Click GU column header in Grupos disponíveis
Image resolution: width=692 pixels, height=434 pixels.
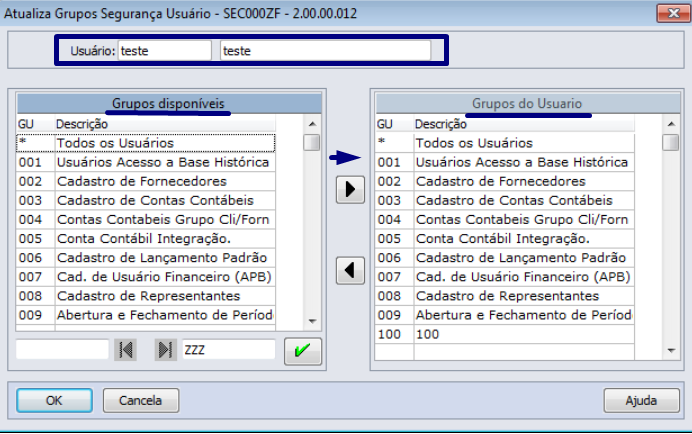[35, 124]
